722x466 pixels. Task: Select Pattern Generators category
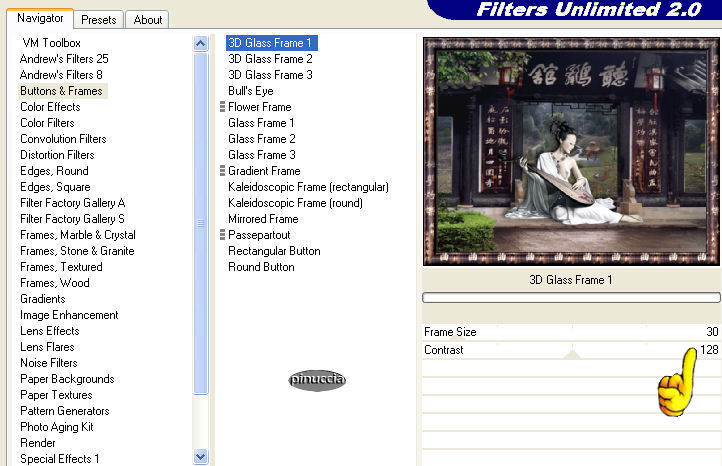tap(65, 411)
